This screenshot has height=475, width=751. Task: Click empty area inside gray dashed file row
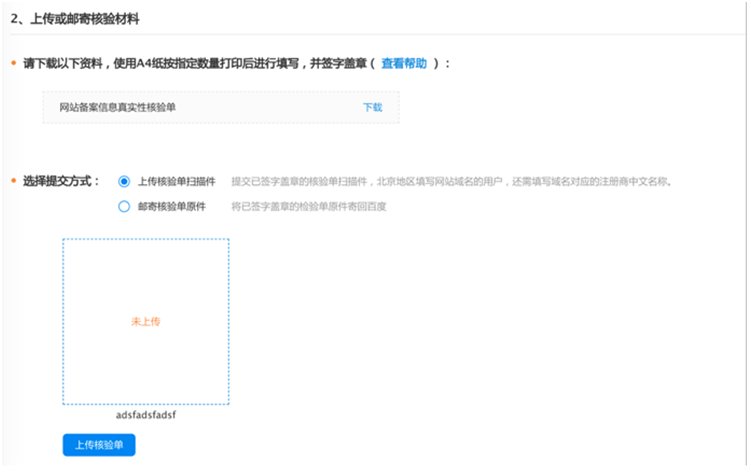(268, 107)
